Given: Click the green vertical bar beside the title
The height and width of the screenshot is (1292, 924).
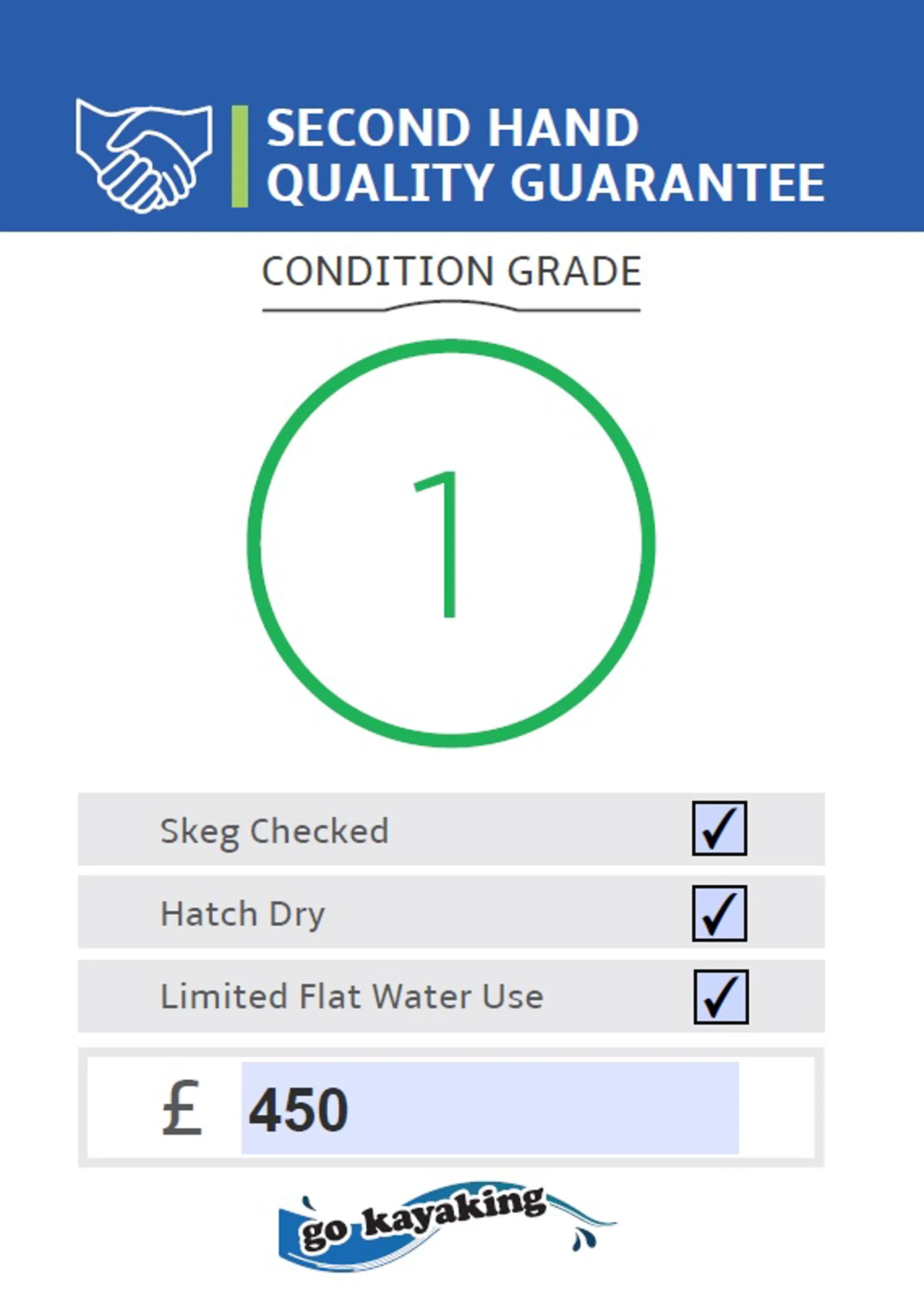Looking at the screenshot, I should click(240, 156).
